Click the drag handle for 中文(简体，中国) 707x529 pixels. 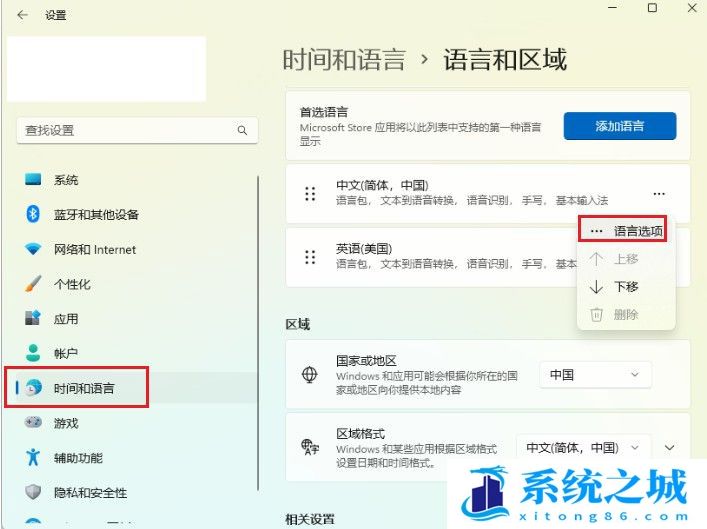pyautogui.click(x=310, y=193)
